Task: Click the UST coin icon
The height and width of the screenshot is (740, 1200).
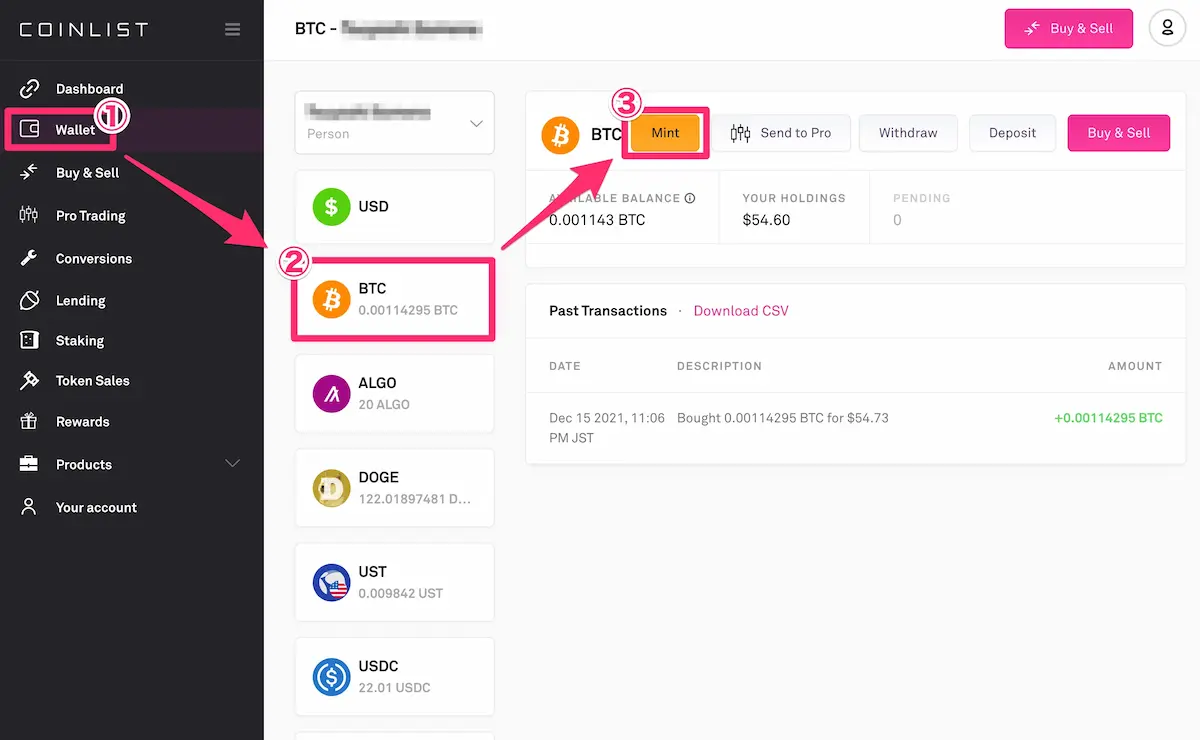Action: pos(331,582)
